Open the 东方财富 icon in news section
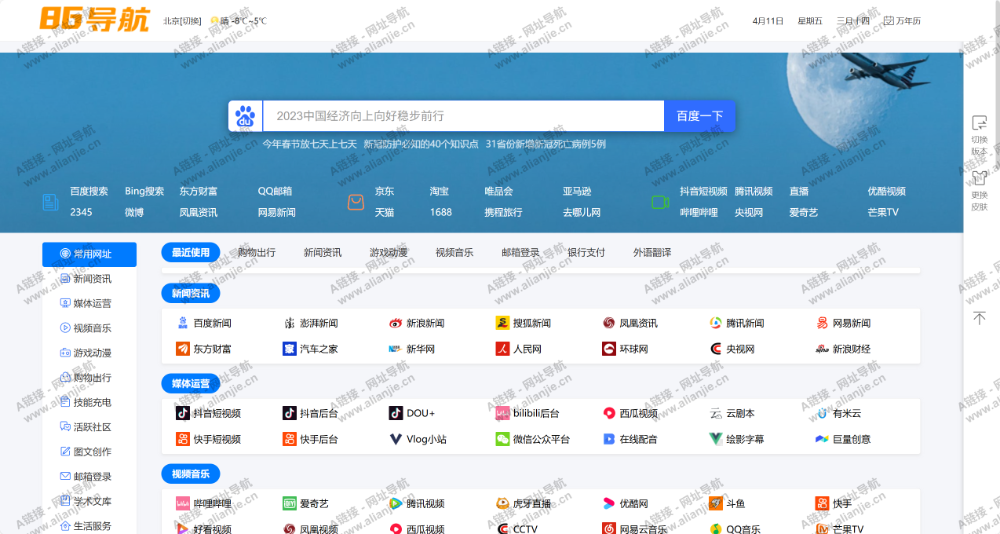 (183, 349)
